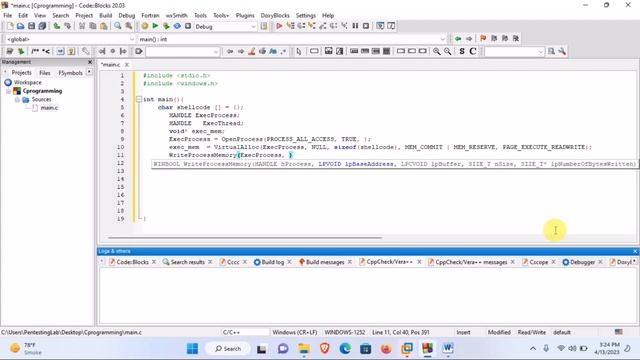This screenshot has height=360, width=640.
Task: Collapse the Cprogramming project node
Action: click(x=8, y=91)
